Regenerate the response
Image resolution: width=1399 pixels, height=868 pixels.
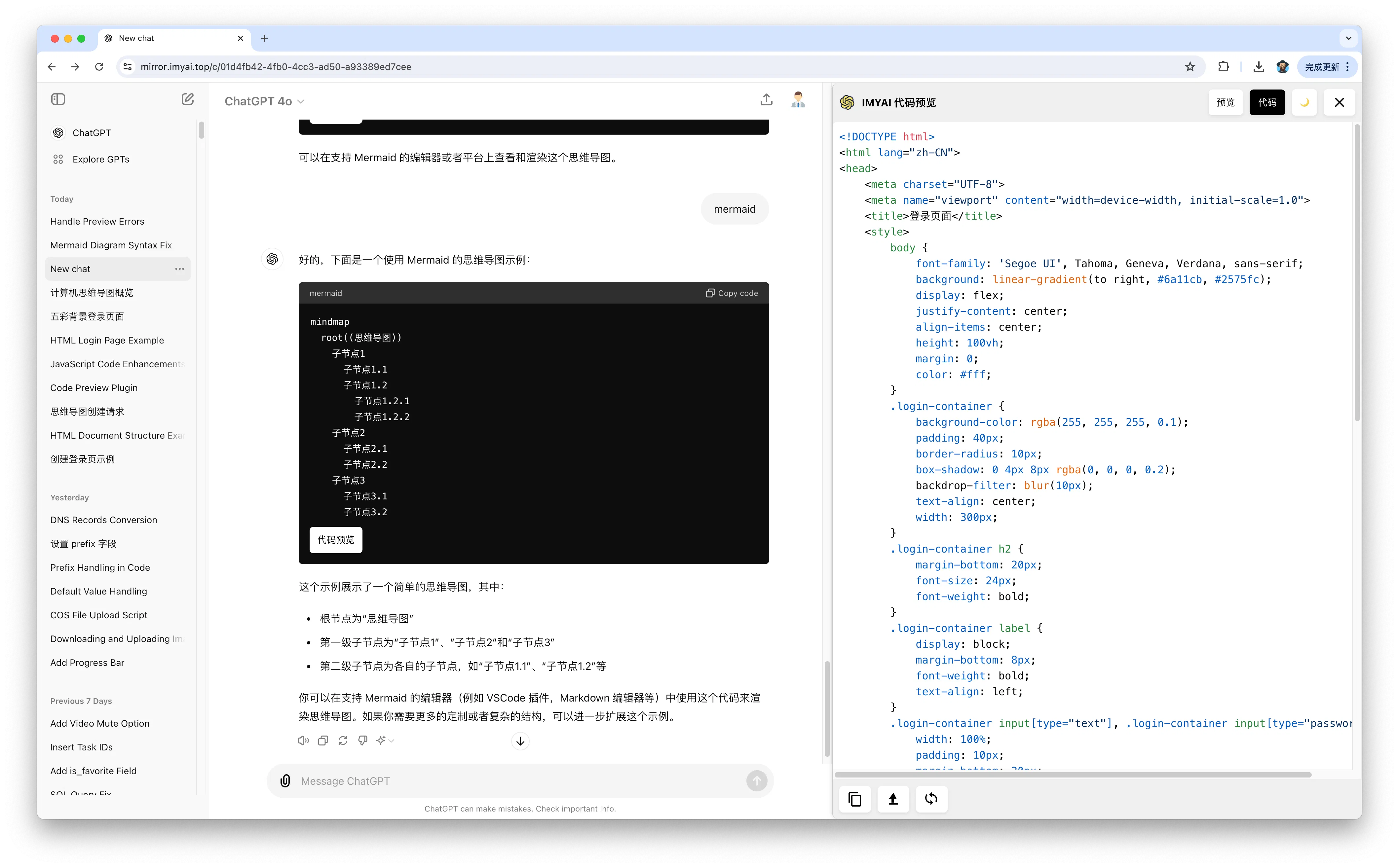[x=343, y=741]
